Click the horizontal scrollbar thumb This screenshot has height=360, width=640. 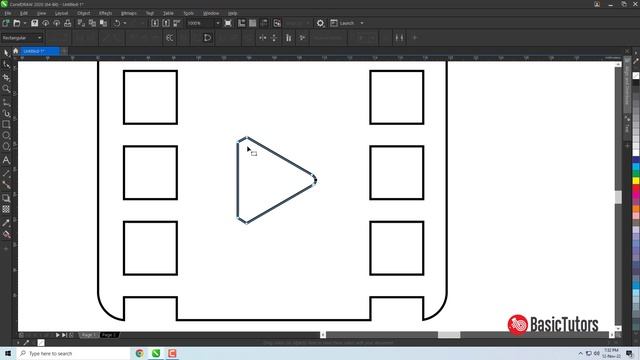[449, 335]
